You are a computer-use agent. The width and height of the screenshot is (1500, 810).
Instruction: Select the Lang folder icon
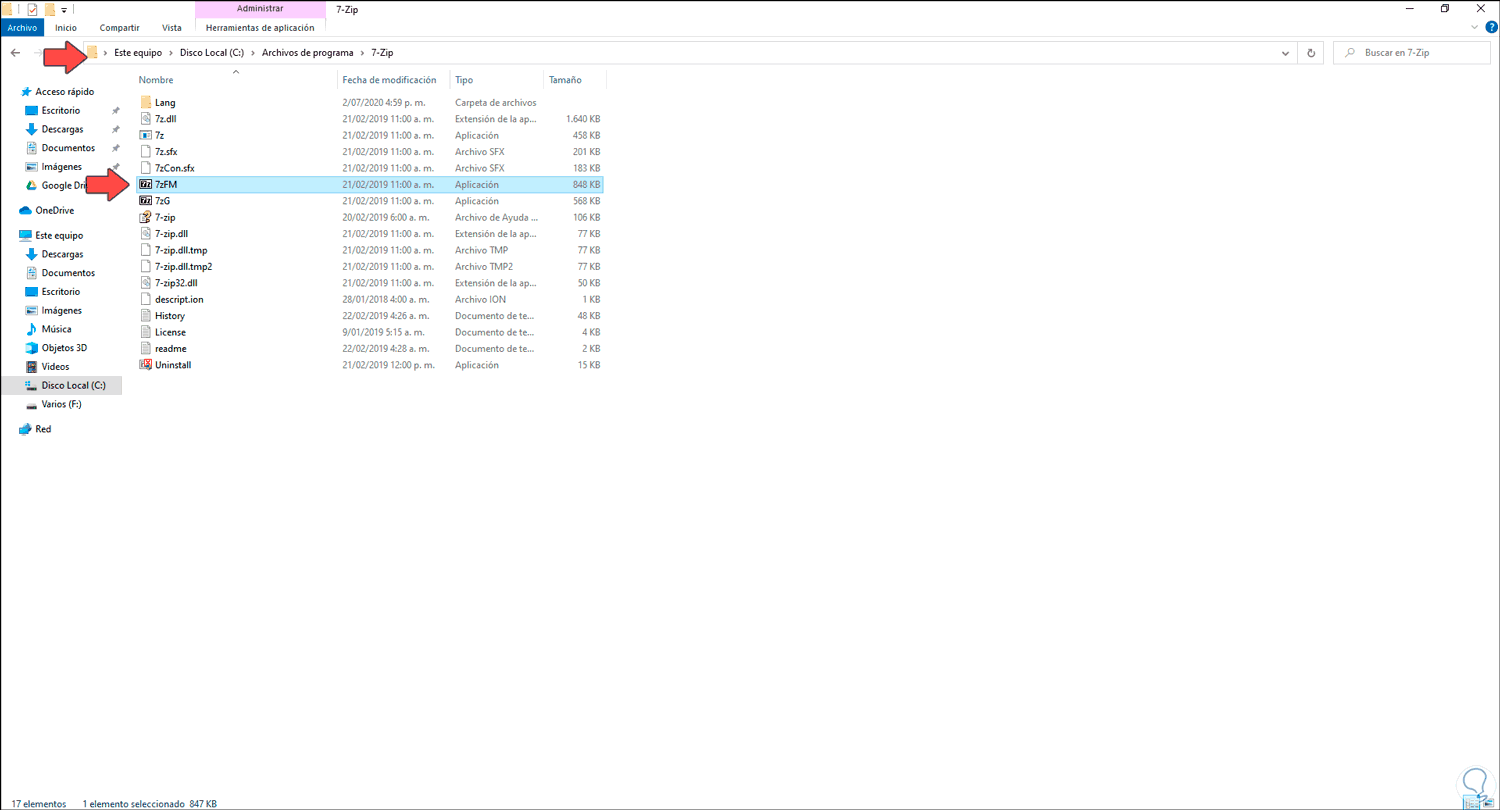(146, 102)
